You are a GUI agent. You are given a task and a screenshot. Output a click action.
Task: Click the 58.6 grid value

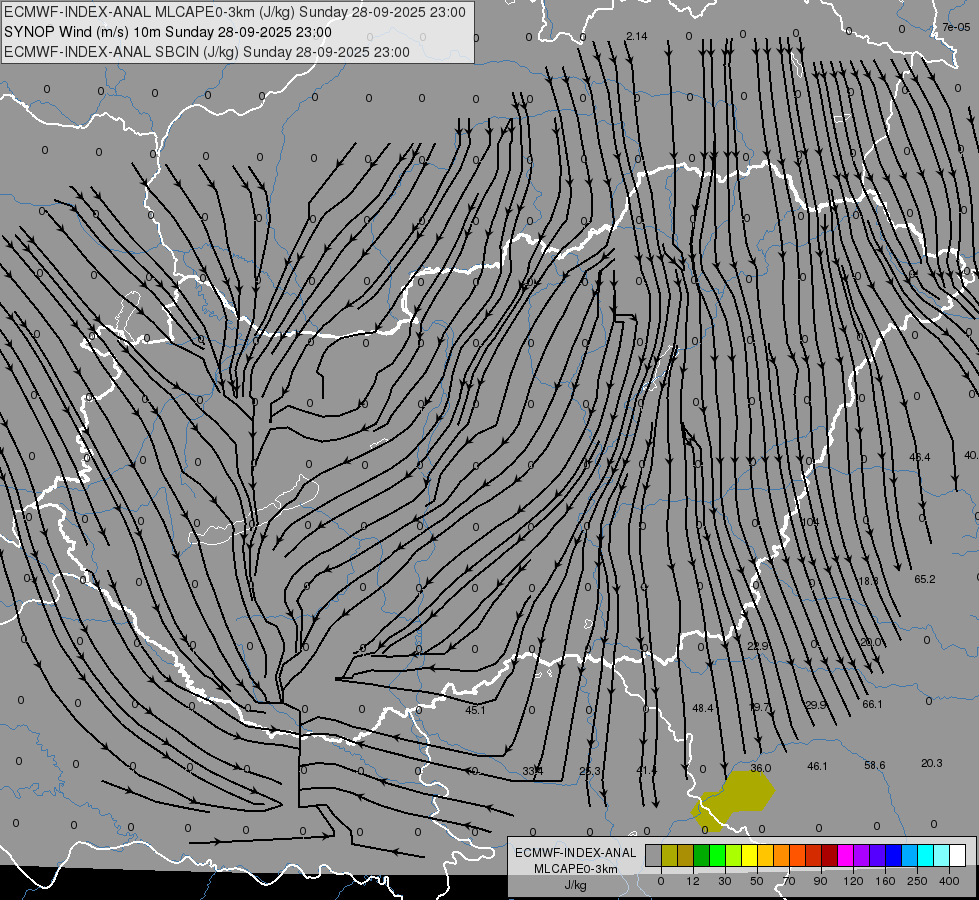(875, 765)
